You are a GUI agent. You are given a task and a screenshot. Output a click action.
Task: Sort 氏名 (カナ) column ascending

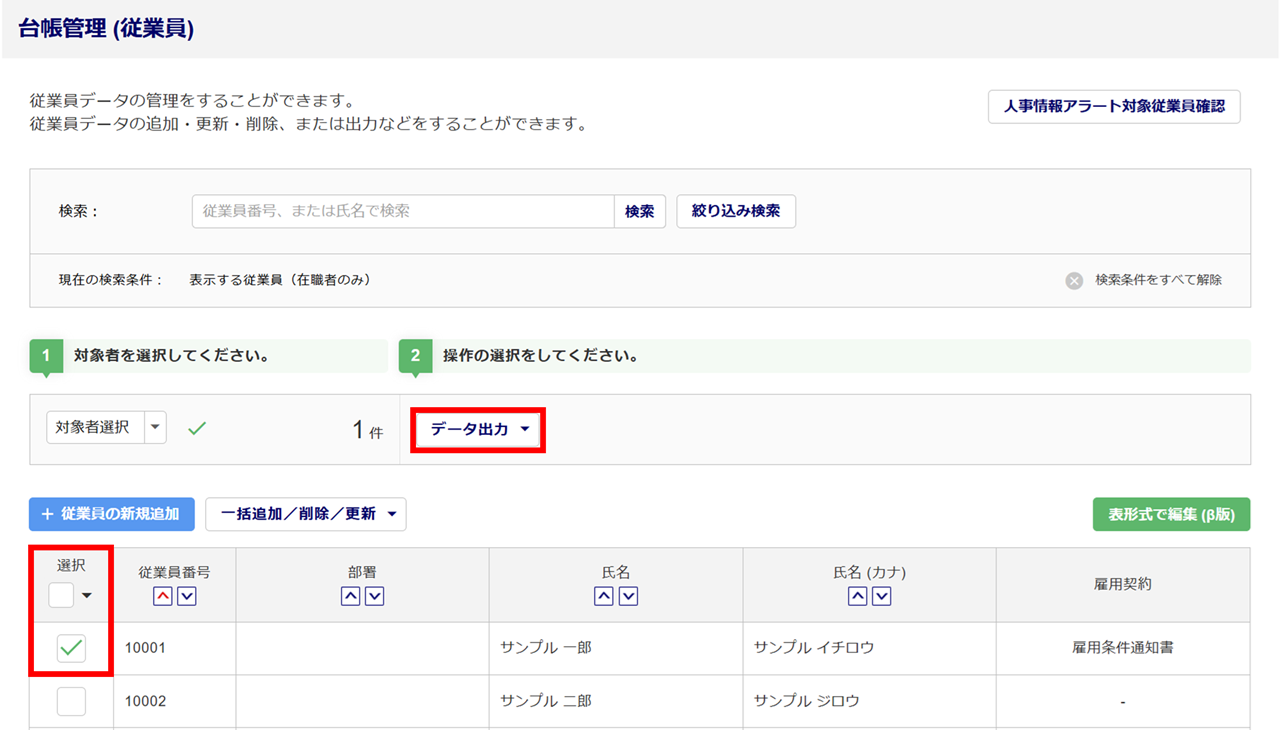coord(857,596)
